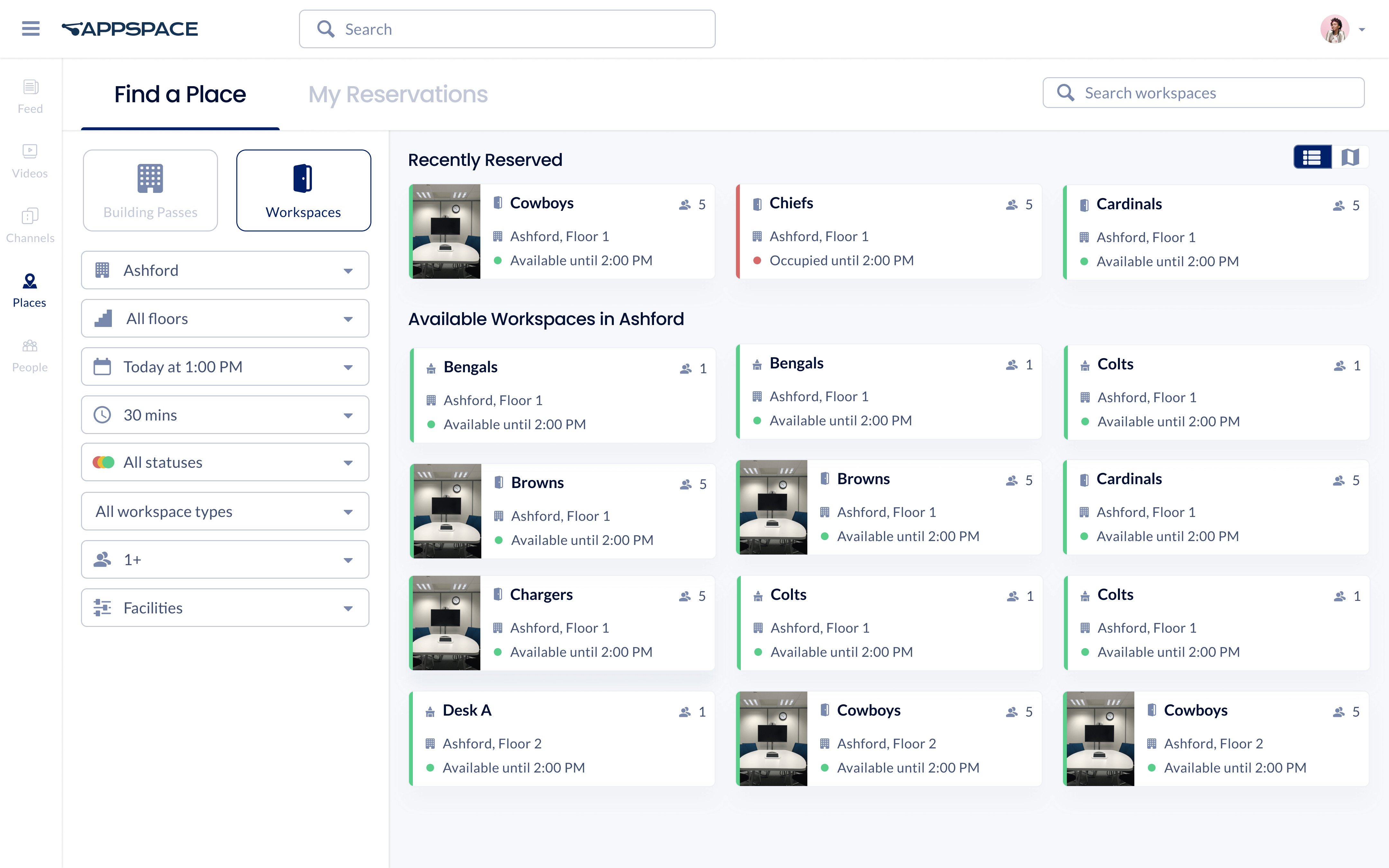Screen dimensions: 1389x868
Task: Click the user profile avatar
Action: coord(1334,29)
